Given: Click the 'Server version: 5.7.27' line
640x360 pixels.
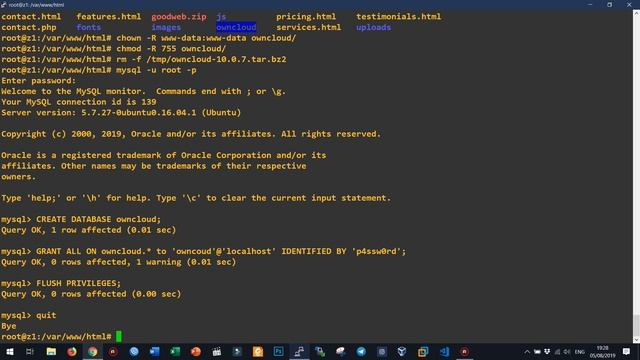Looking at the screenshot, I should coord(121,113).
